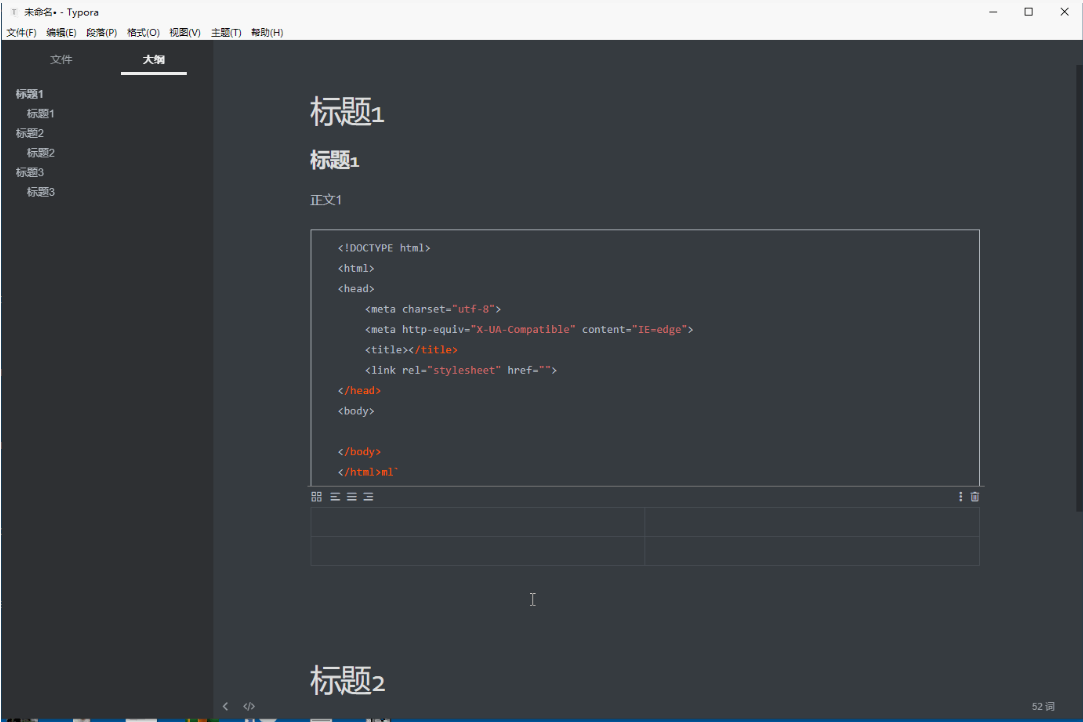Click the bottom-right table cell
The height and width of the screenshot is (722, 1083).
[x=812, y=551]
